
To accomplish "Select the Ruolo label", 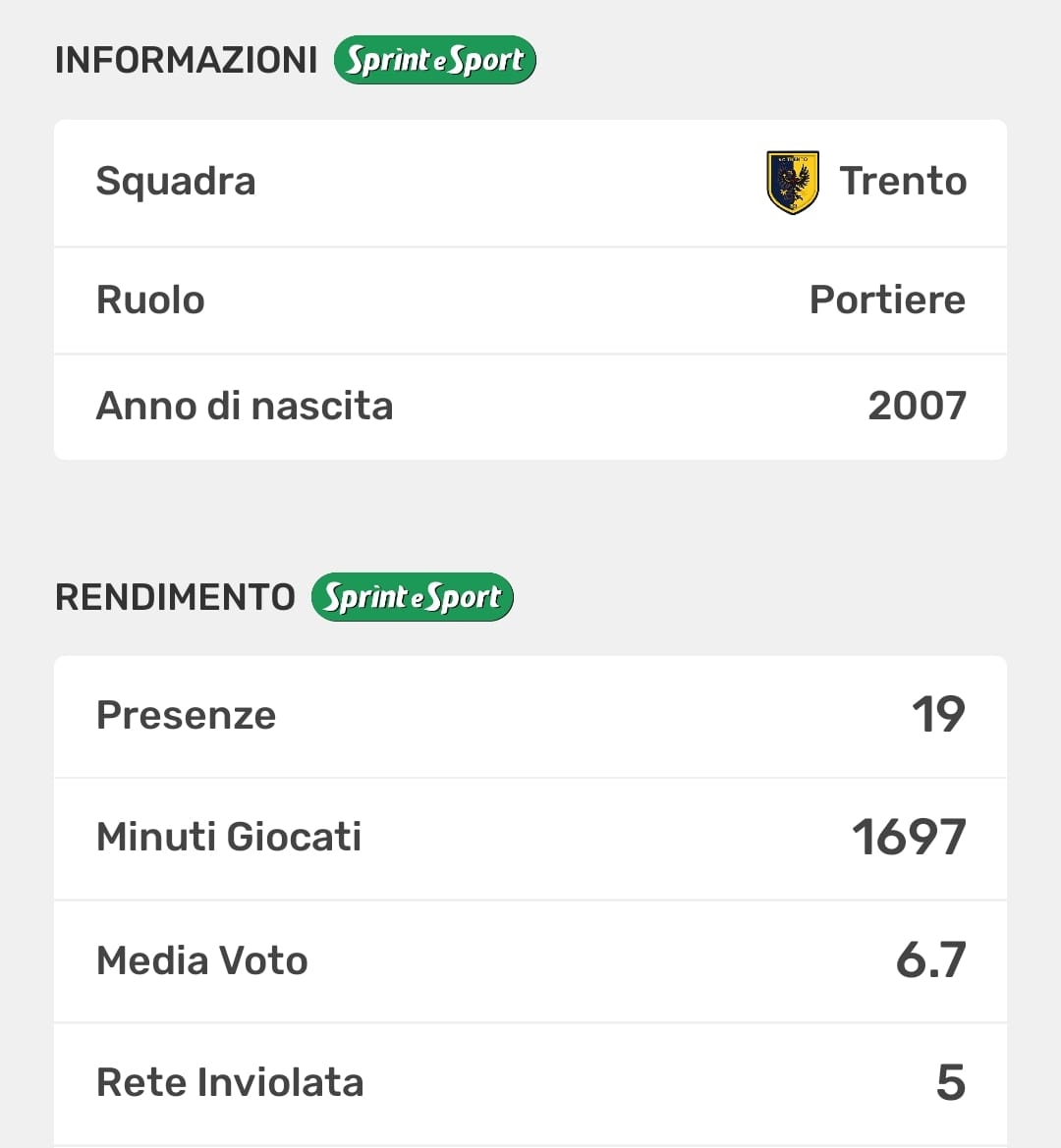I will (x=150, y=301).
